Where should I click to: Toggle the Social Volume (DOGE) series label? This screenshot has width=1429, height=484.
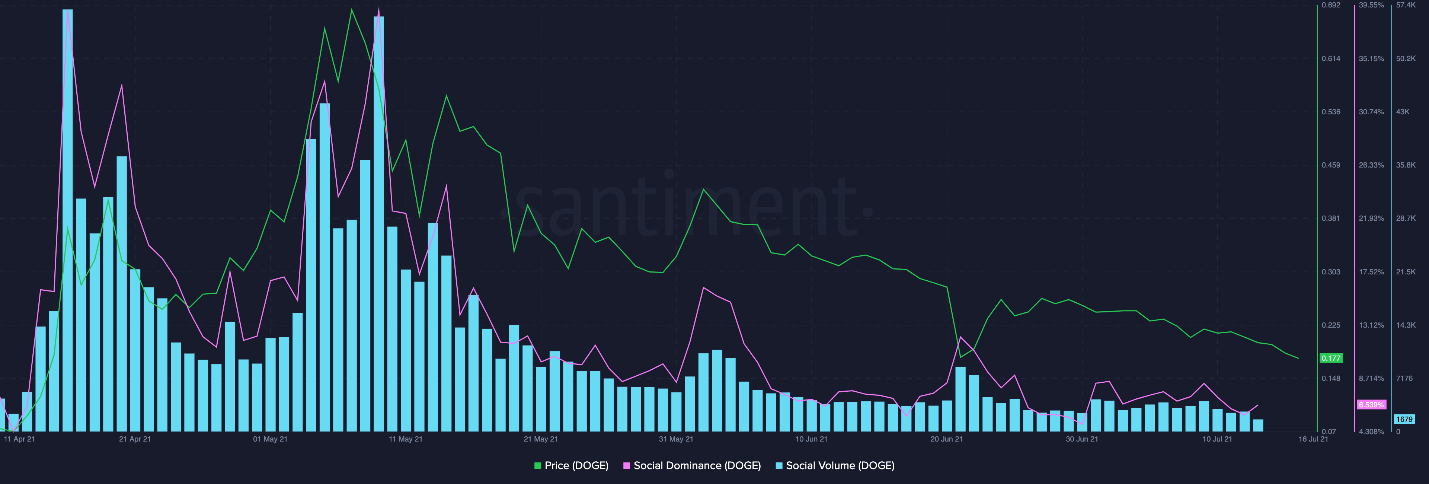pyautogui.click(x=840, y=466)
